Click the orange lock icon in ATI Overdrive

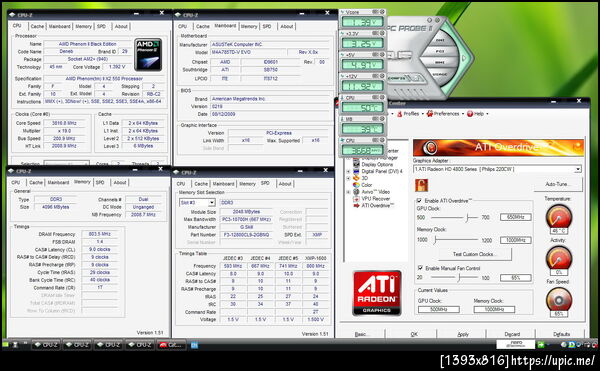coord(421,186)
